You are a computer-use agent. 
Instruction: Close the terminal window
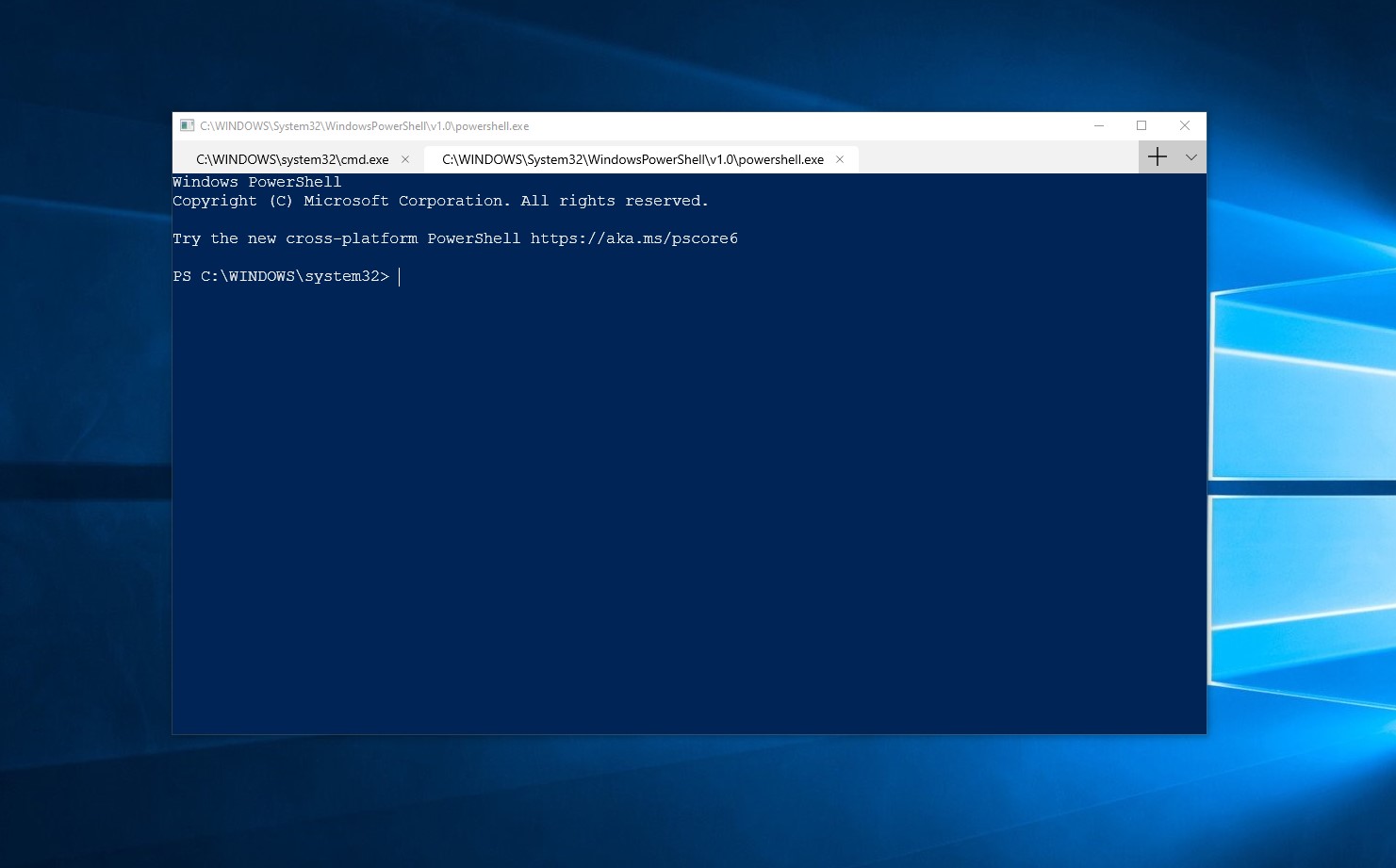pos(1185,125)
